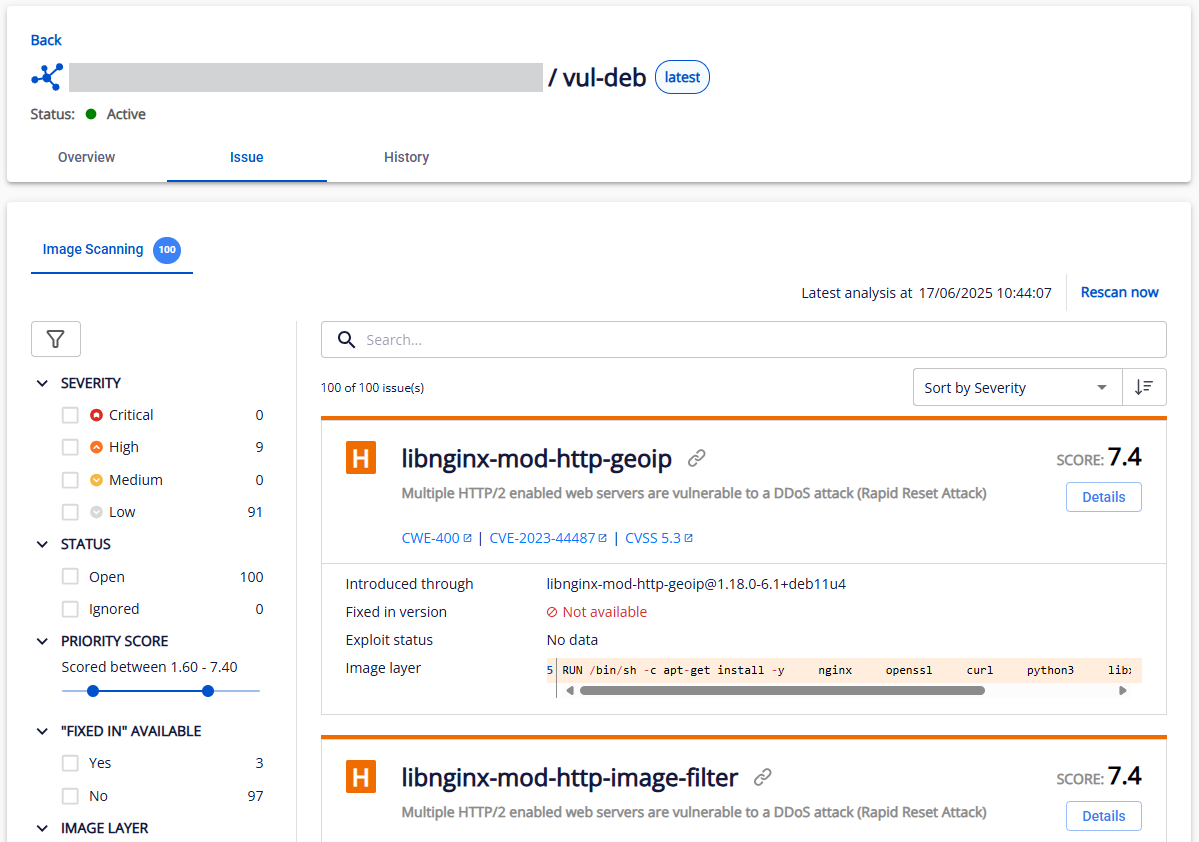The width and height of the screenshot is (1199, 842).
Task: Click the RUN /bin/sh image layer code line
Action: coord(844,670)
